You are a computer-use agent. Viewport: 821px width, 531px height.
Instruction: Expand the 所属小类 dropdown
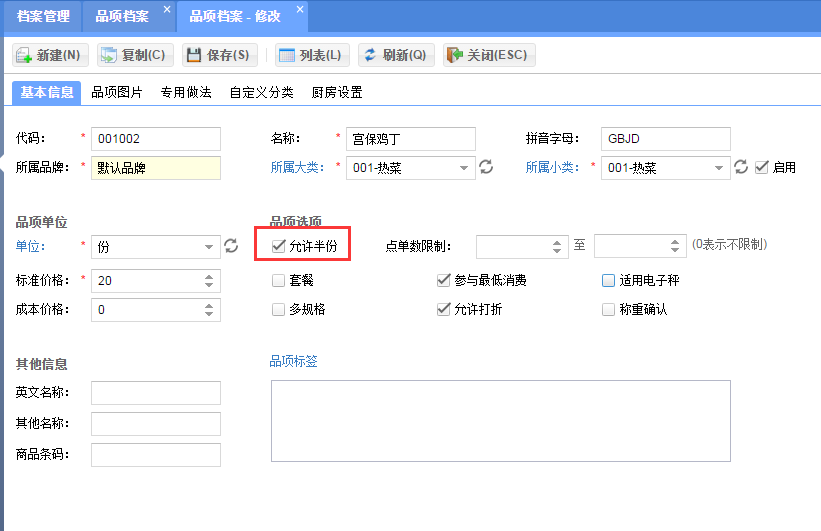click(719, 168)
